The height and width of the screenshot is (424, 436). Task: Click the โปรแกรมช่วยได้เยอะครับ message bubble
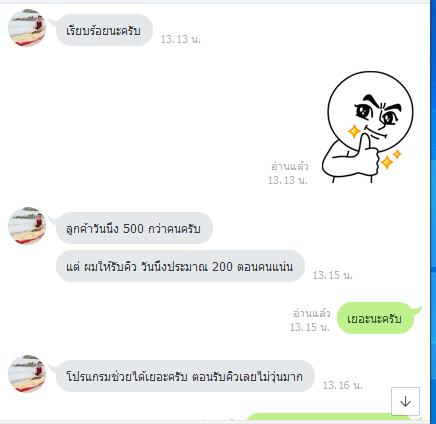coord(185,376)
